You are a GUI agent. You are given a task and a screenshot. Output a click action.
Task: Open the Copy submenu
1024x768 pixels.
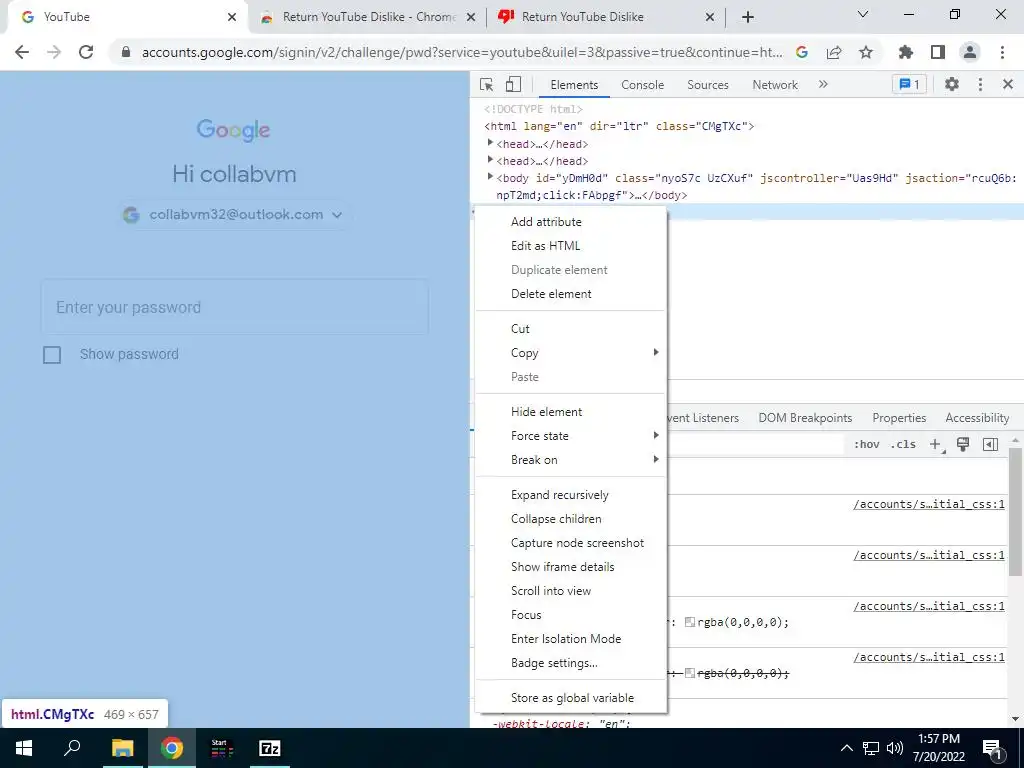coord(571,353)
